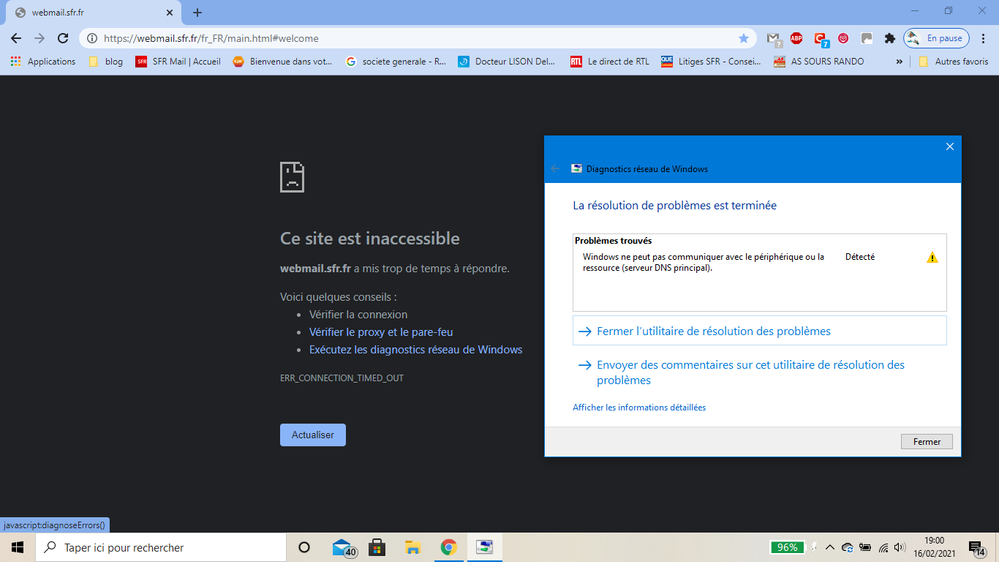Viewport: 999px width, 562px height.
Task: Expand the hidden bookmarks overflow chevron
Action: tap(899, 61)
